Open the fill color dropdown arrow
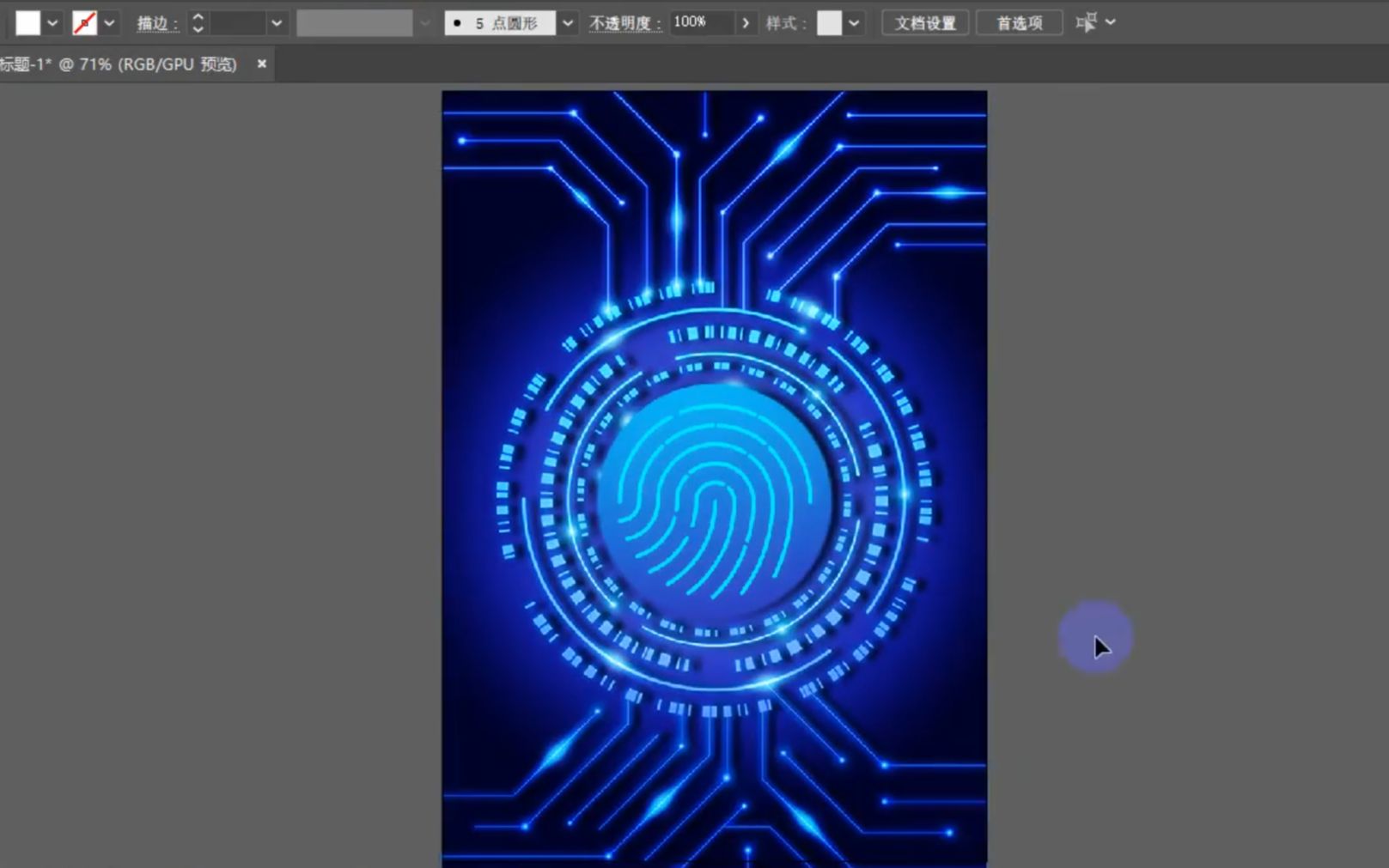Screen dimensions: 1389x868 coord(52,22)
